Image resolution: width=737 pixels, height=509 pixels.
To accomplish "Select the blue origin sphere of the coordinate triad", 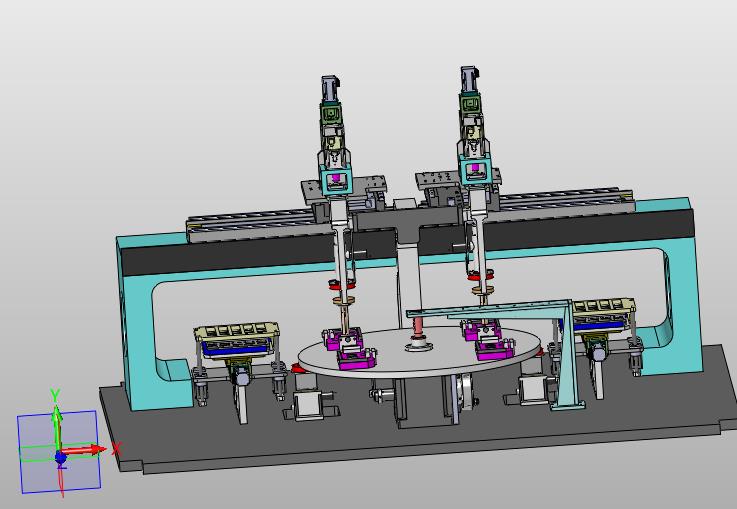I will point(61,457).
